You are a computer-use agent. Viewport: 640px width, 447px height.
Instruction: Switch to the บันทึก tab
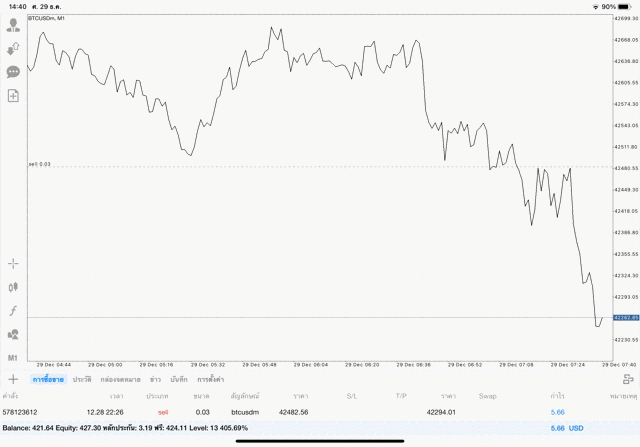(179, 380)
